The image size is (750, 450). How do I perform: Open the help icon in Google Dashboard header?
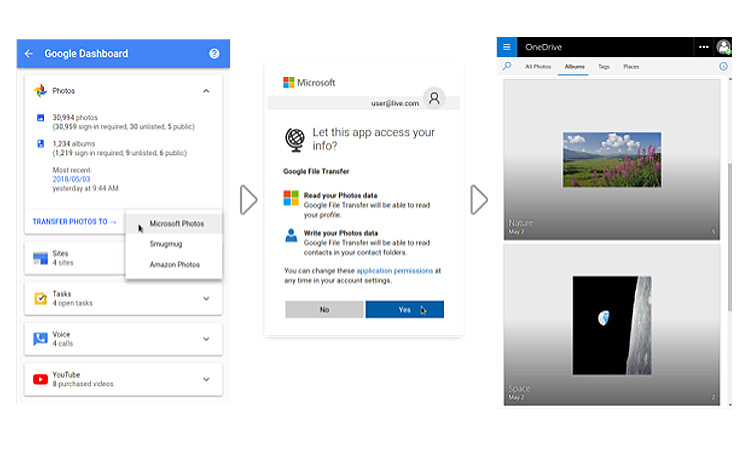point(214,54)
